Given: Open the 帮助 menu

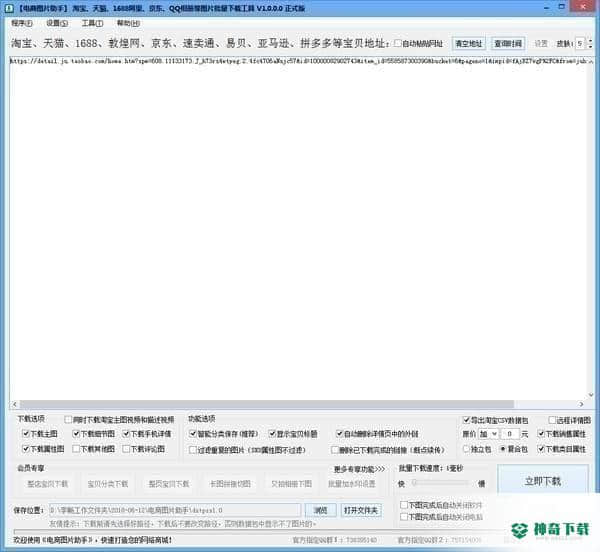Looking at the screenshot, I should tap(128, 23).
